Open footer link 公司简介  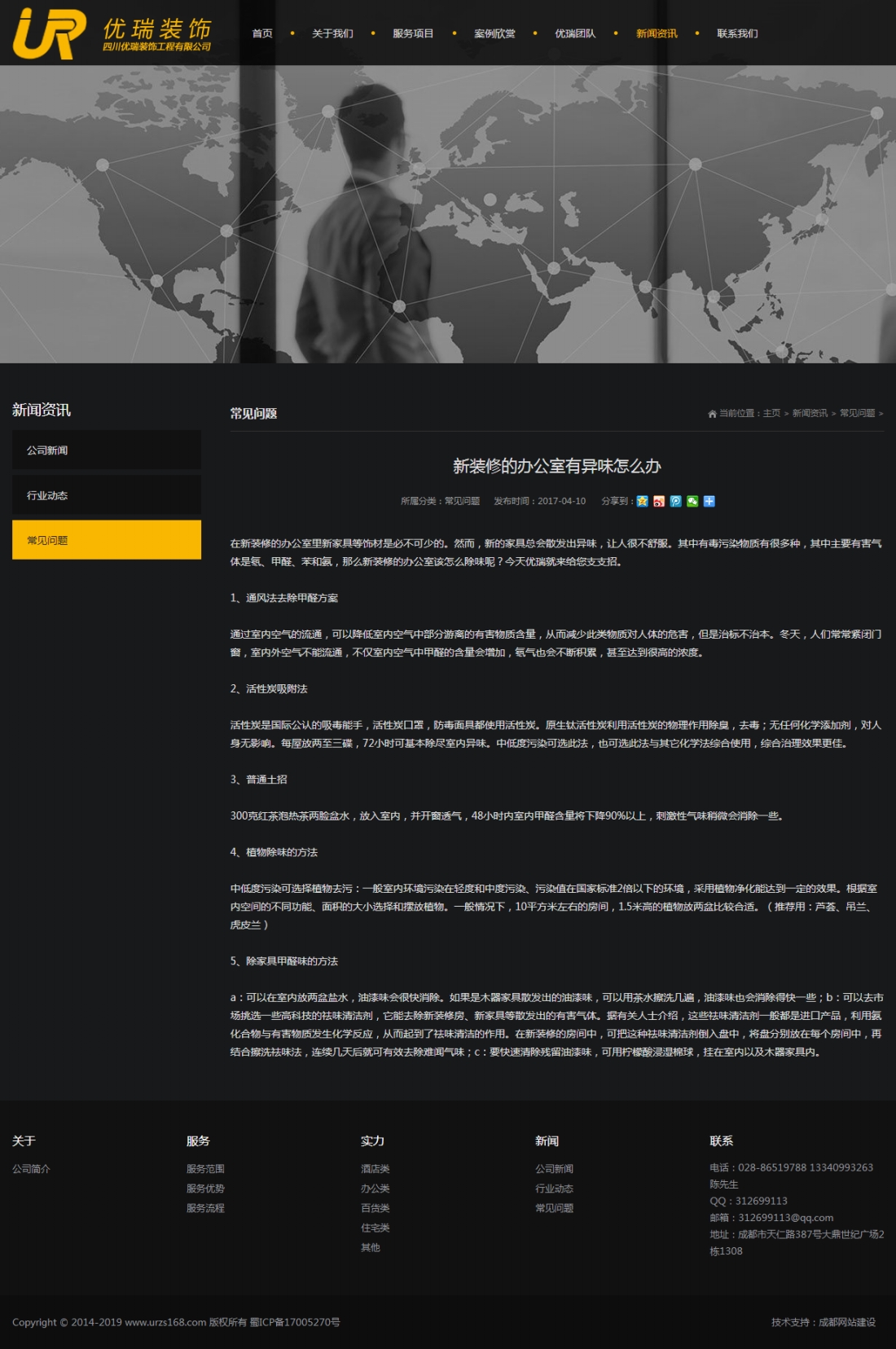tap(31, 1168)
